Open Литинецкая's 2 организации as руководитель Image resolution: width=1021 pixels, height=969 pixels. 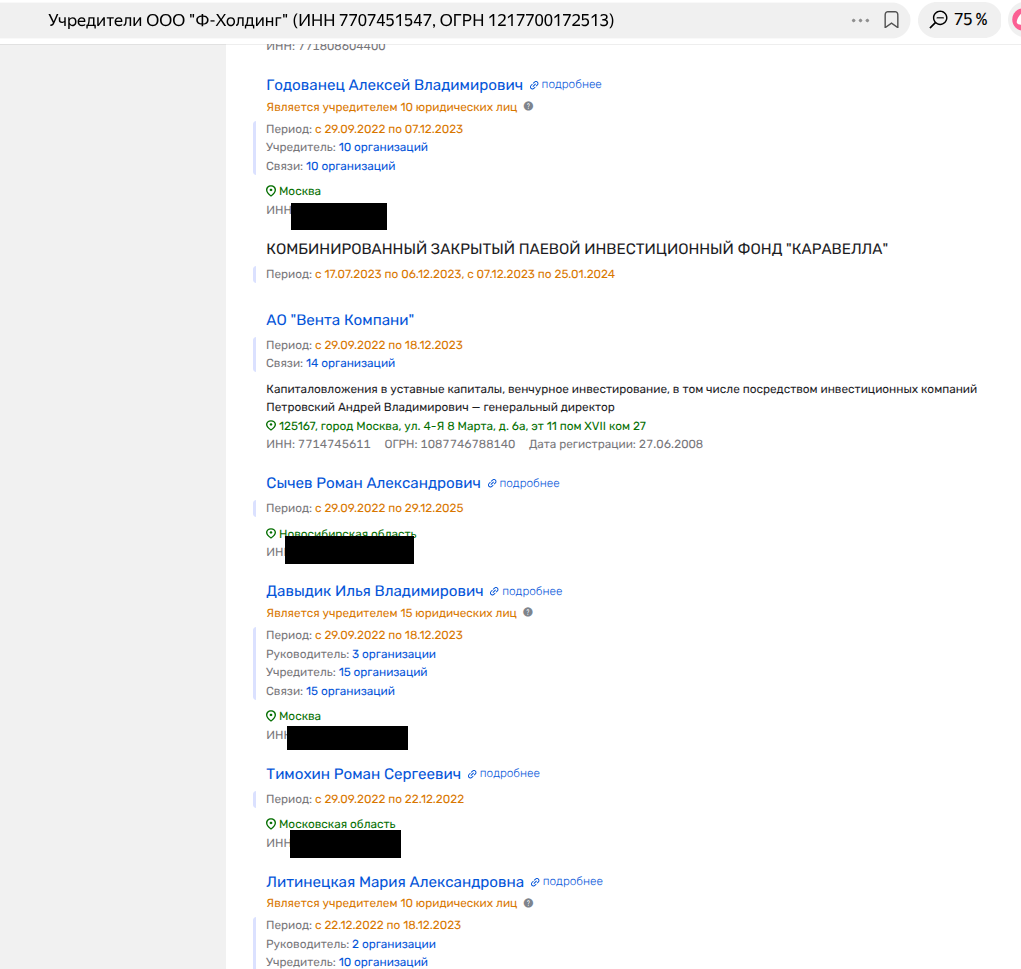[393, 944]
